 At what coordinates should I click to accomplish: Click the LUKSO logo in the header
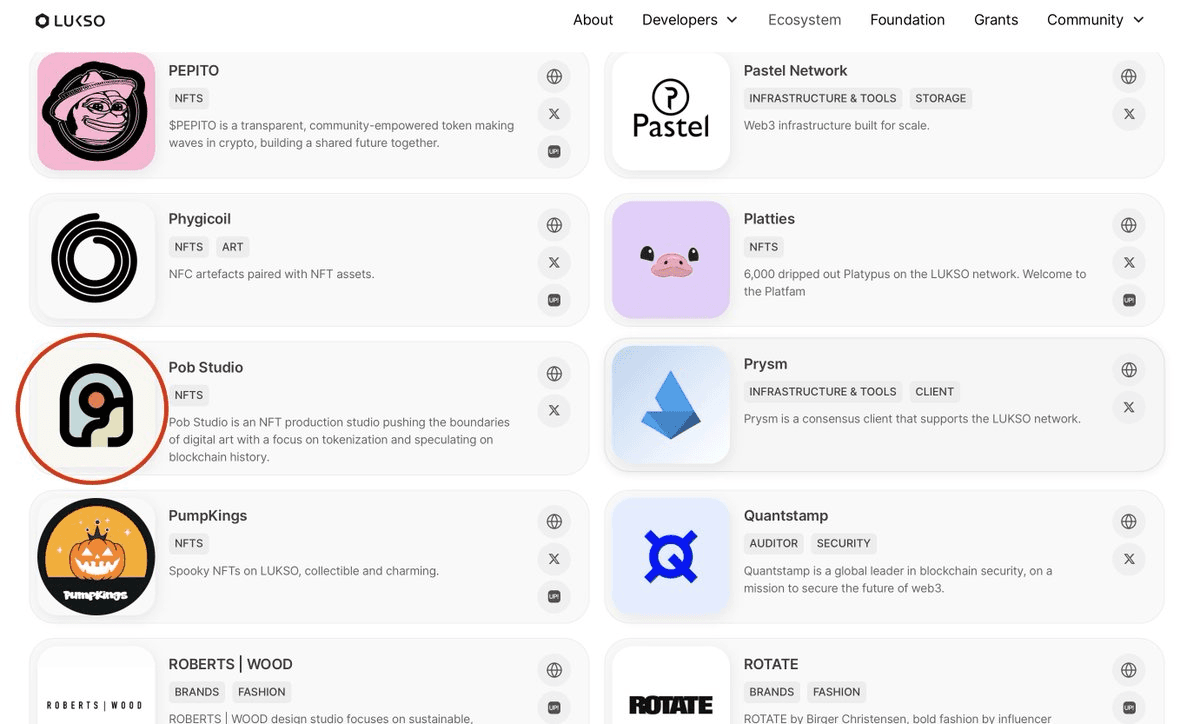pyautogui.click(x=70, y=20)
